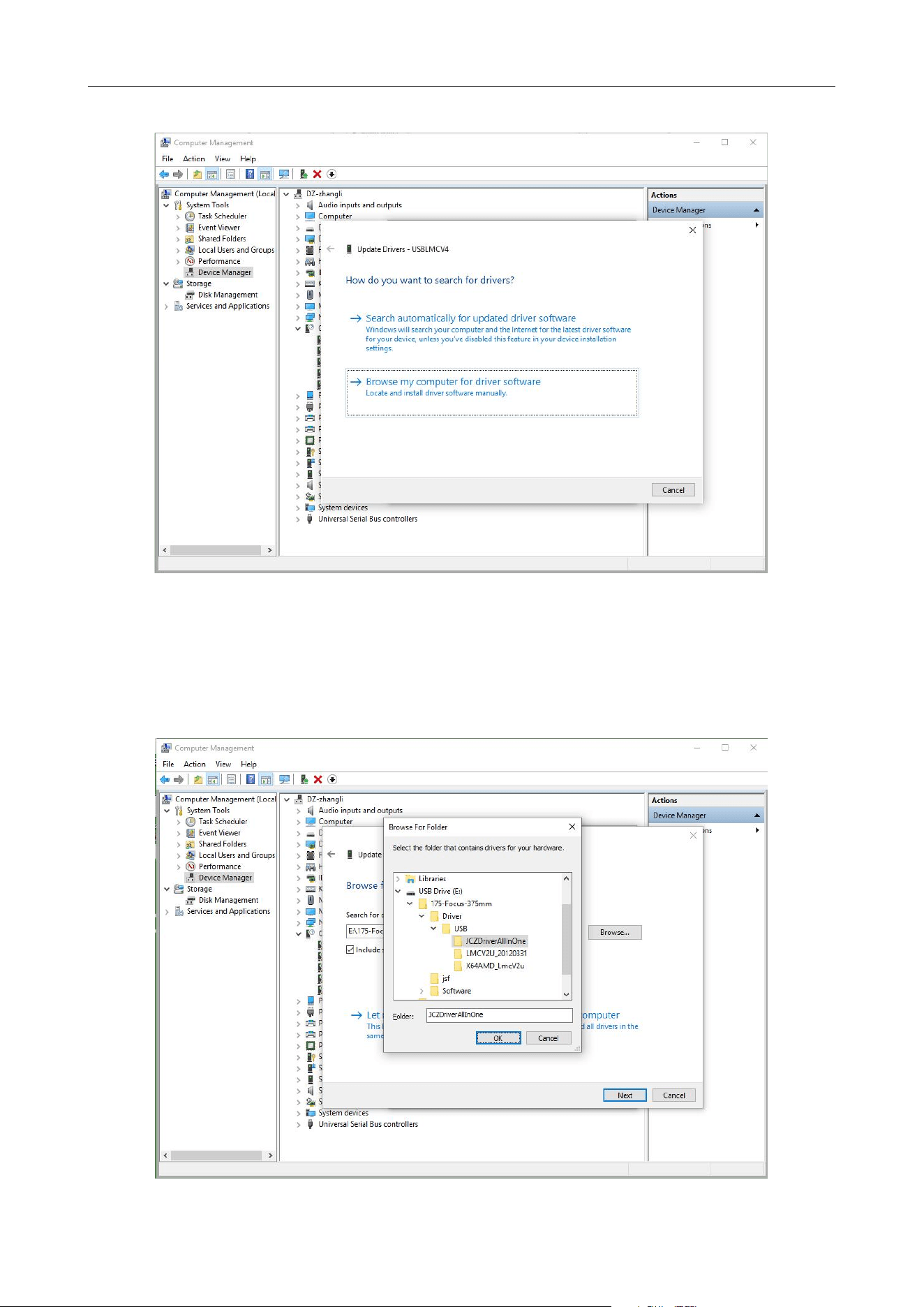Screen dimensions: 924x1307
Task: Expand the Software folder in Browse For Folder
Action: tap(422, 991)
